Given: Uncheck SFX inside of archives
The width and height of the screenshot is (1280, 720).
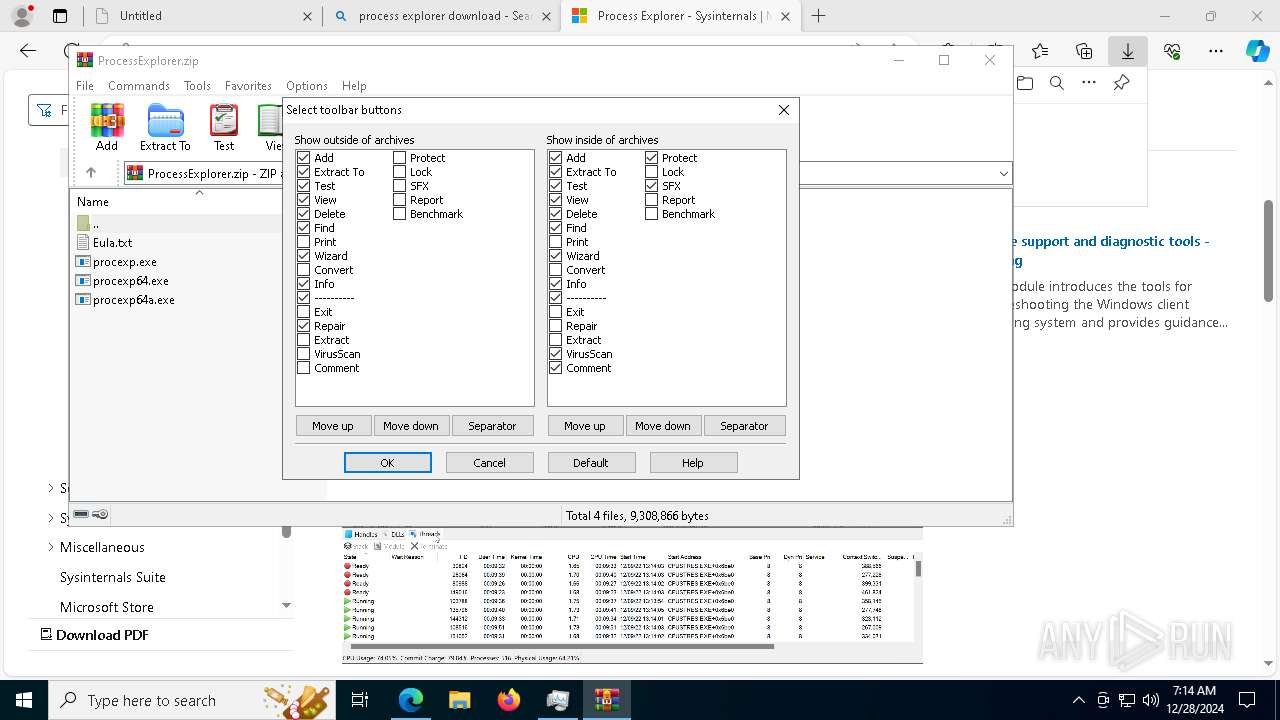Looking at the screenshot, I should [652, 186].
